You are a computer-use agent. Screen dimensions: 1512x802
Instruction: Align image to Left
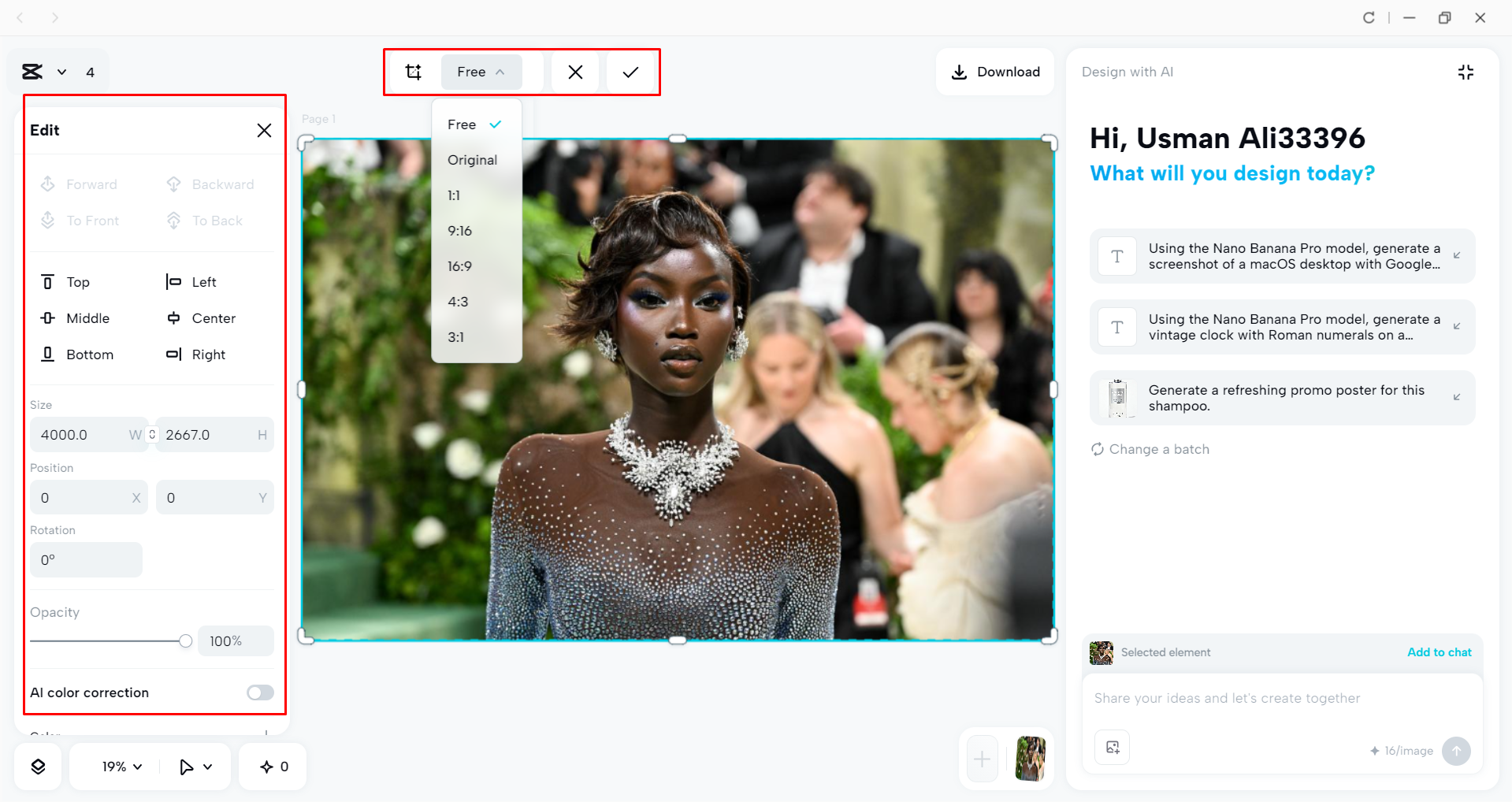point(191,282)
